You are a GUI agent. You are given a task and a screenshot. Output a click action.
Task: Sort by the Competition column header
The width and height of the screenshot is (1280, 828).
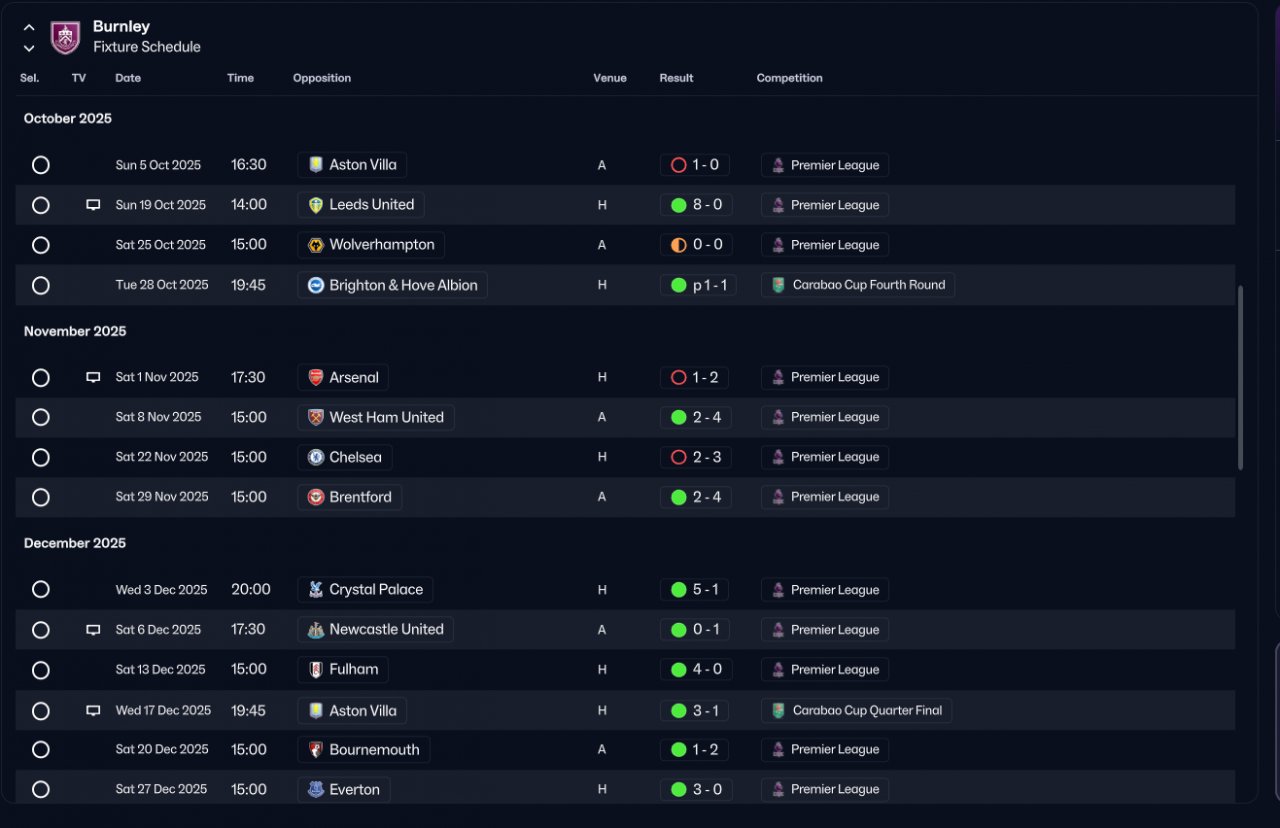790,78
